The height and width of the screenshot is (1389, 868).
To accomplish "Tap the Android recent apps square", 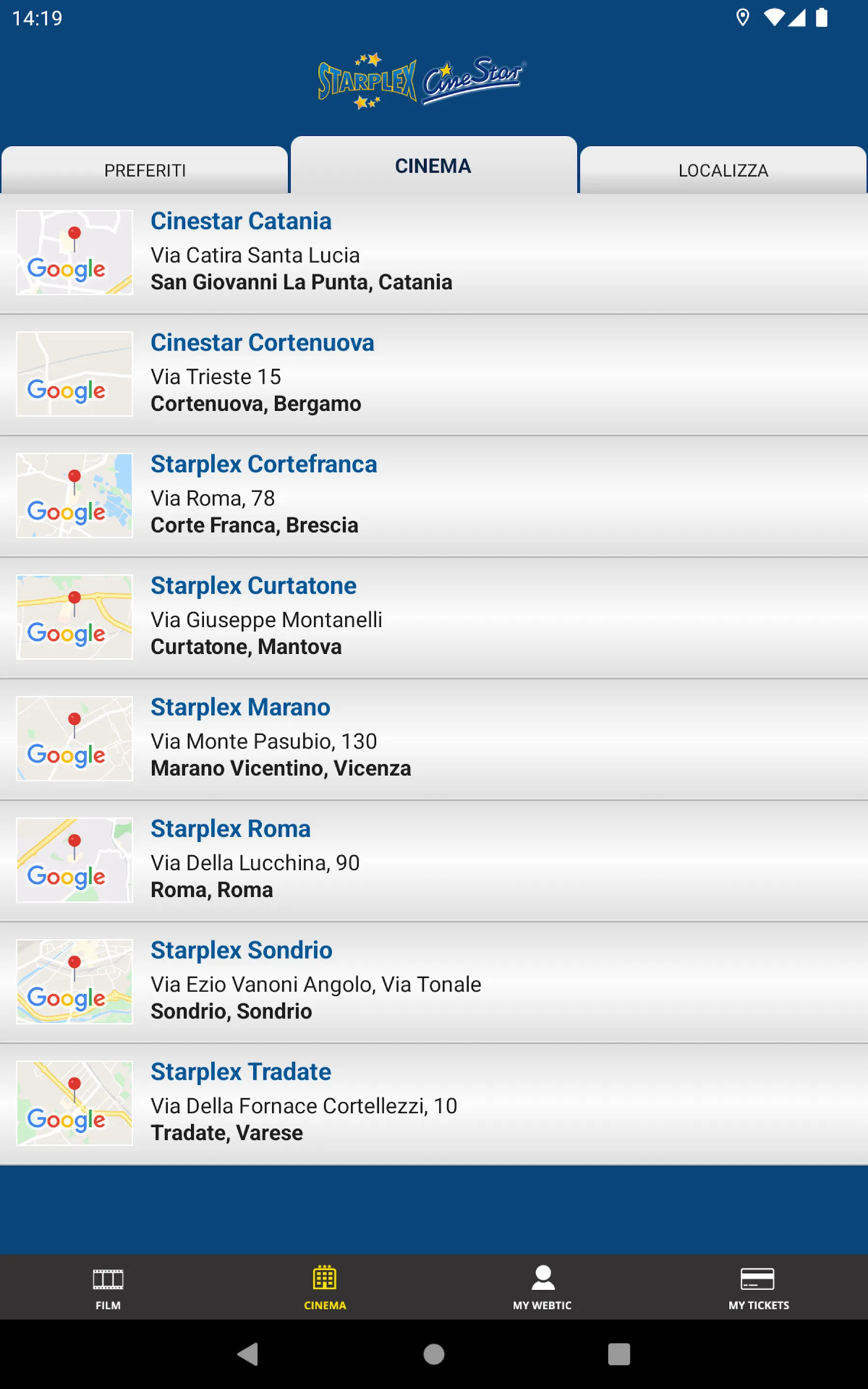I will (x=619, y=1354).
